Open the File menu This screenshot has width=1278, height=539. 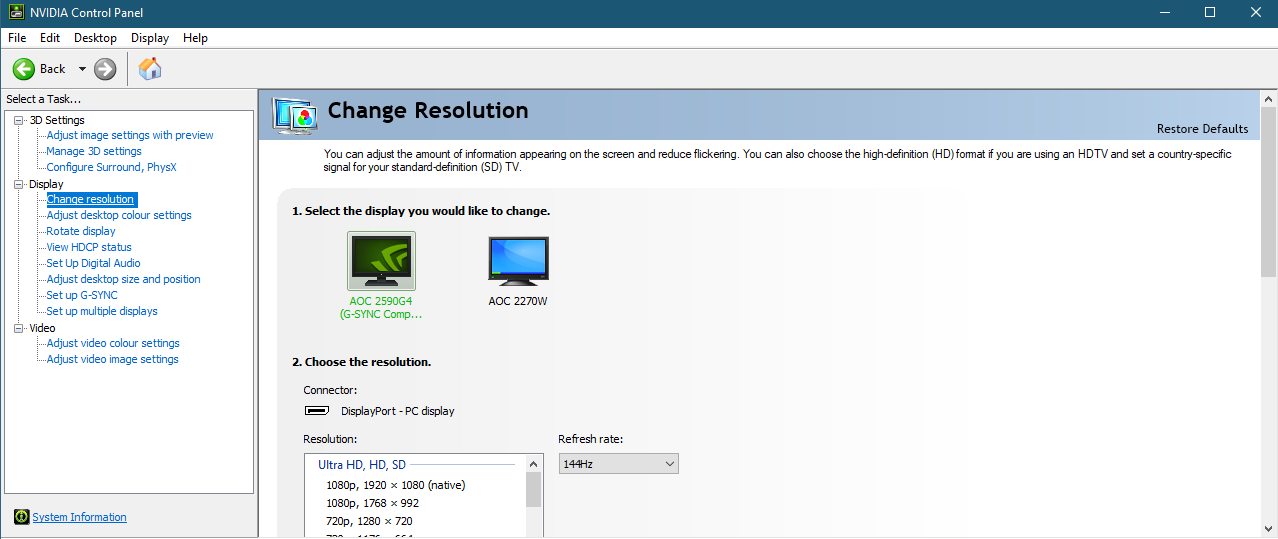click(x=17, y=38)
